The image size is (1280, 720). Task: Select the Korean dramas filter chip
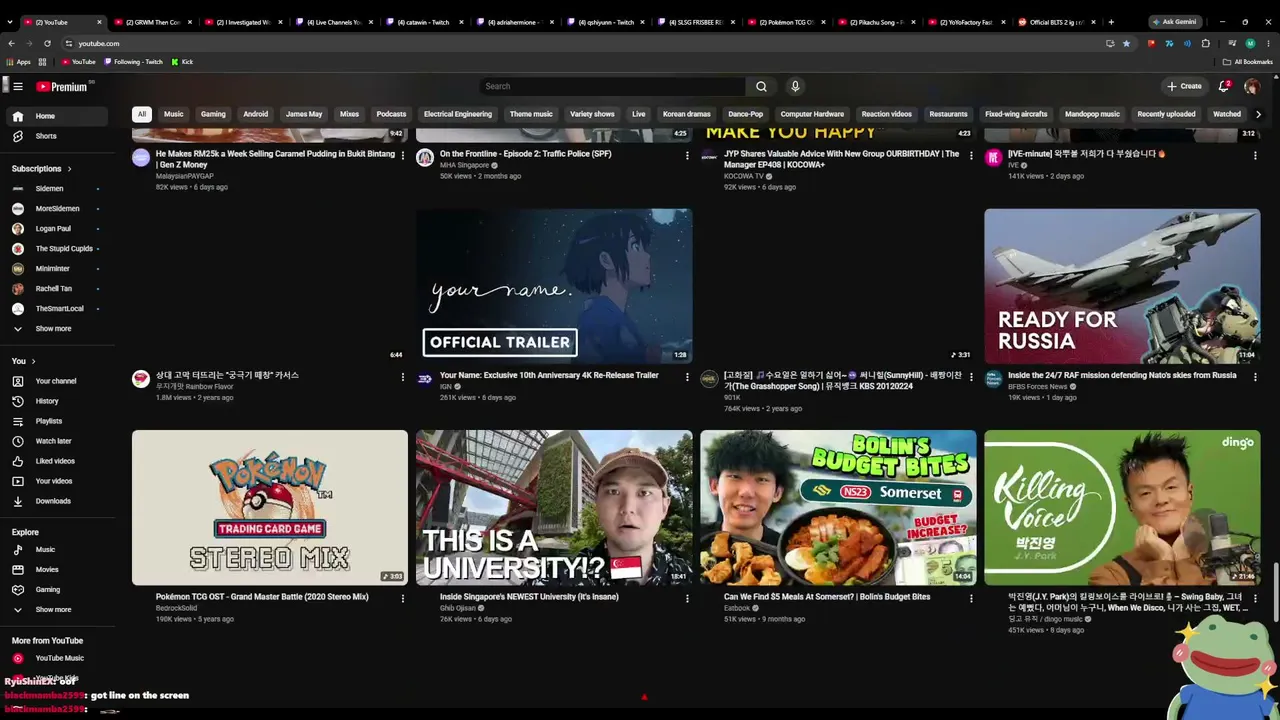coord(687,114)
